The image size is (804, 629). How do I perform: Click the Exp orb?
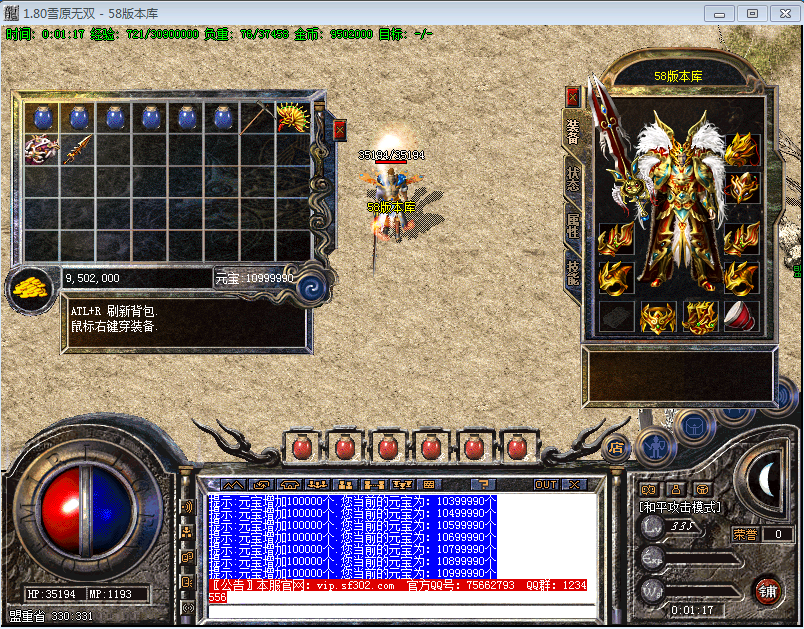pos(653,559)
